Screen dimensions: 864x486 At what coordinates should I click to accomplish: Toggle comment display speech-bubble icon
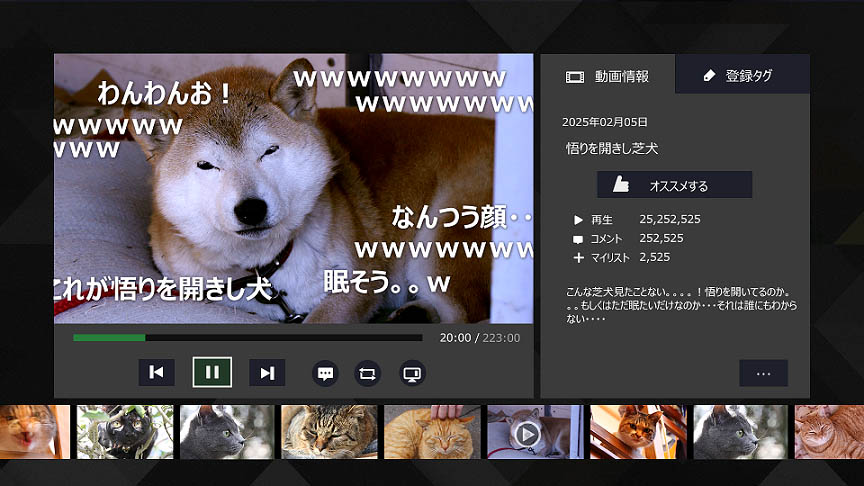tap(325, 374)
